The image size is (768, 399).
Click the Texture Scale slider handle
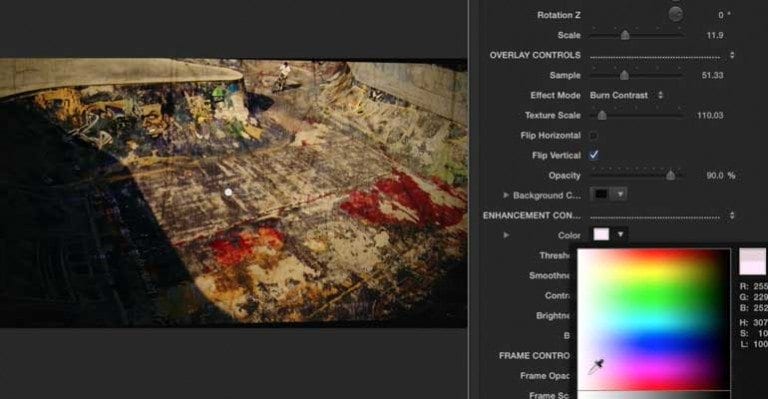click(x=602, y=115)
